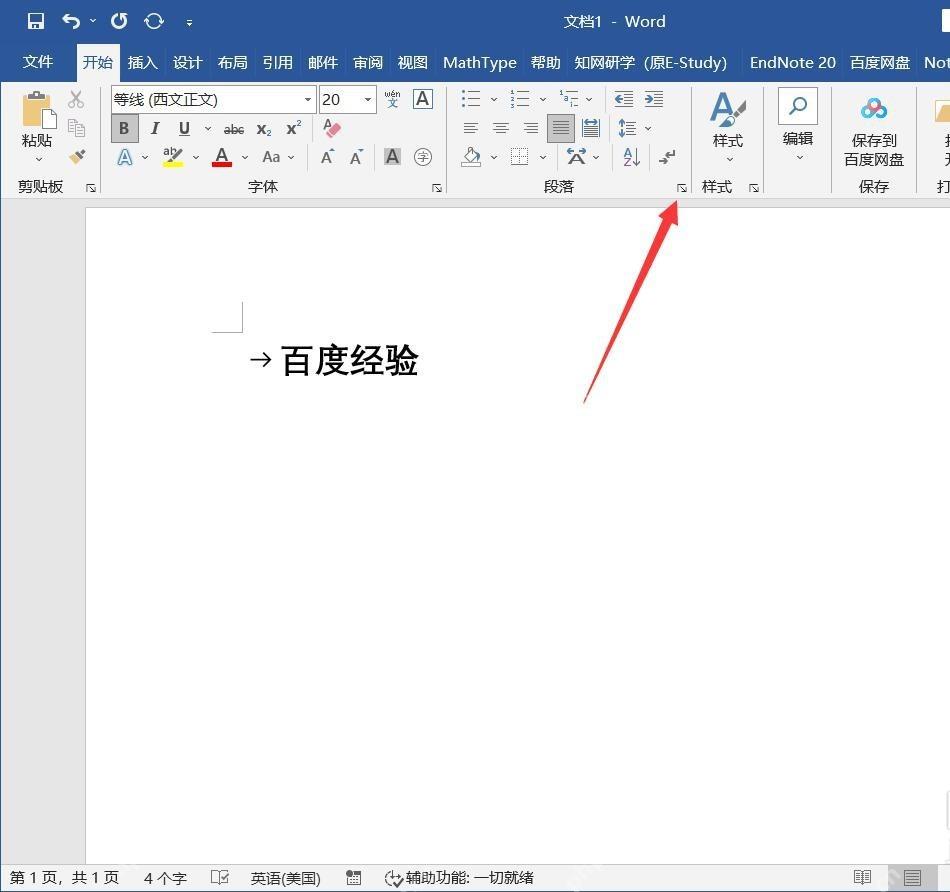Open the font dialog launcher next to 字体

(437, 188)
